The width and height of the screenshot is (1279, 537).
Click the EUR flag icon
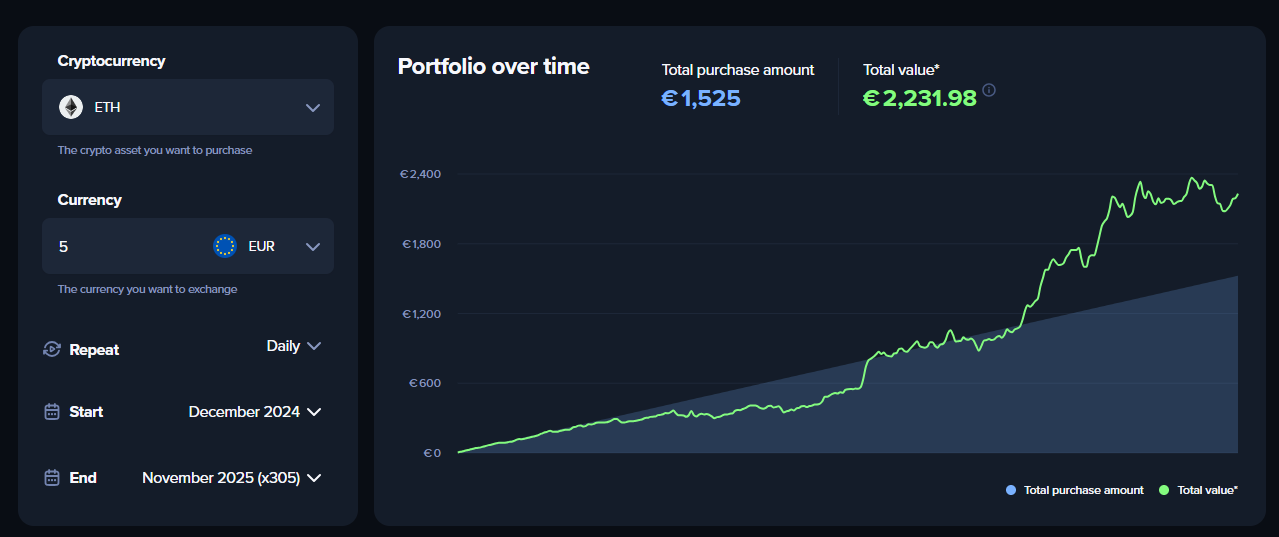(225, 246)
